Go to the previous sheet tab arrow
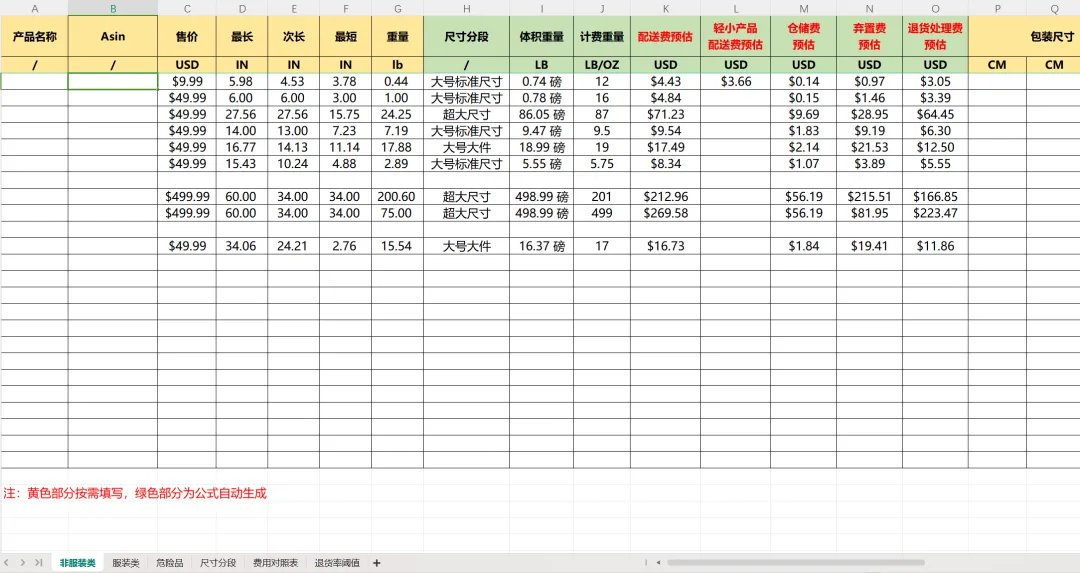Image resolution: width=1080 pixels, height=573 pixels. pos(6,563)
